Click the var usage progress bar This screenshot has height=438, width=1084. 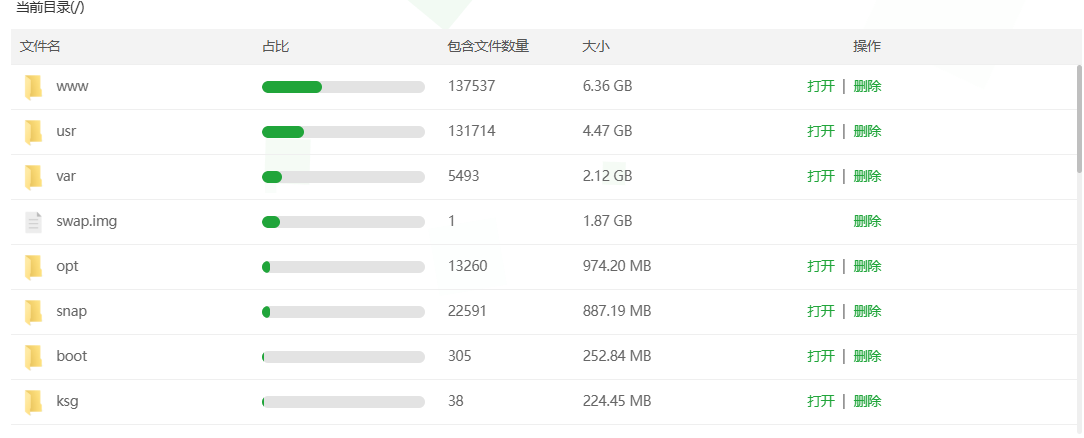coord(343,177)
